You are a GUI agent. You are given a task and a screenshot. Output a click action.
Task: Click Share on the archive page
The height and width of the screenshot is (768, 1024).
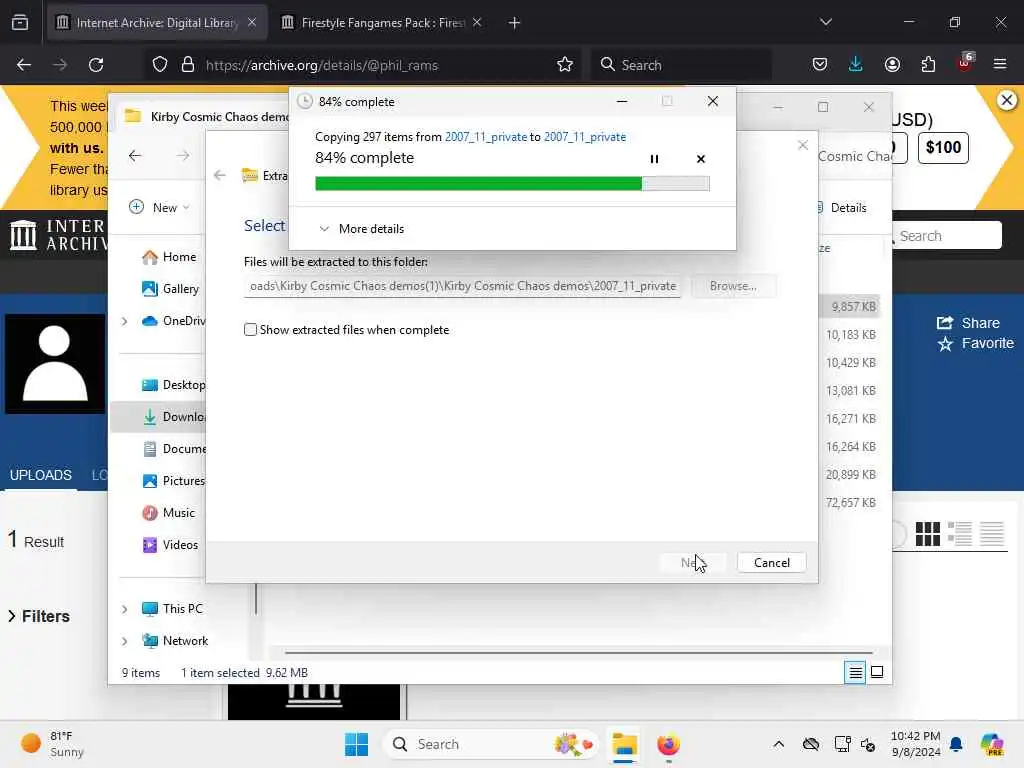click(968, 323)
